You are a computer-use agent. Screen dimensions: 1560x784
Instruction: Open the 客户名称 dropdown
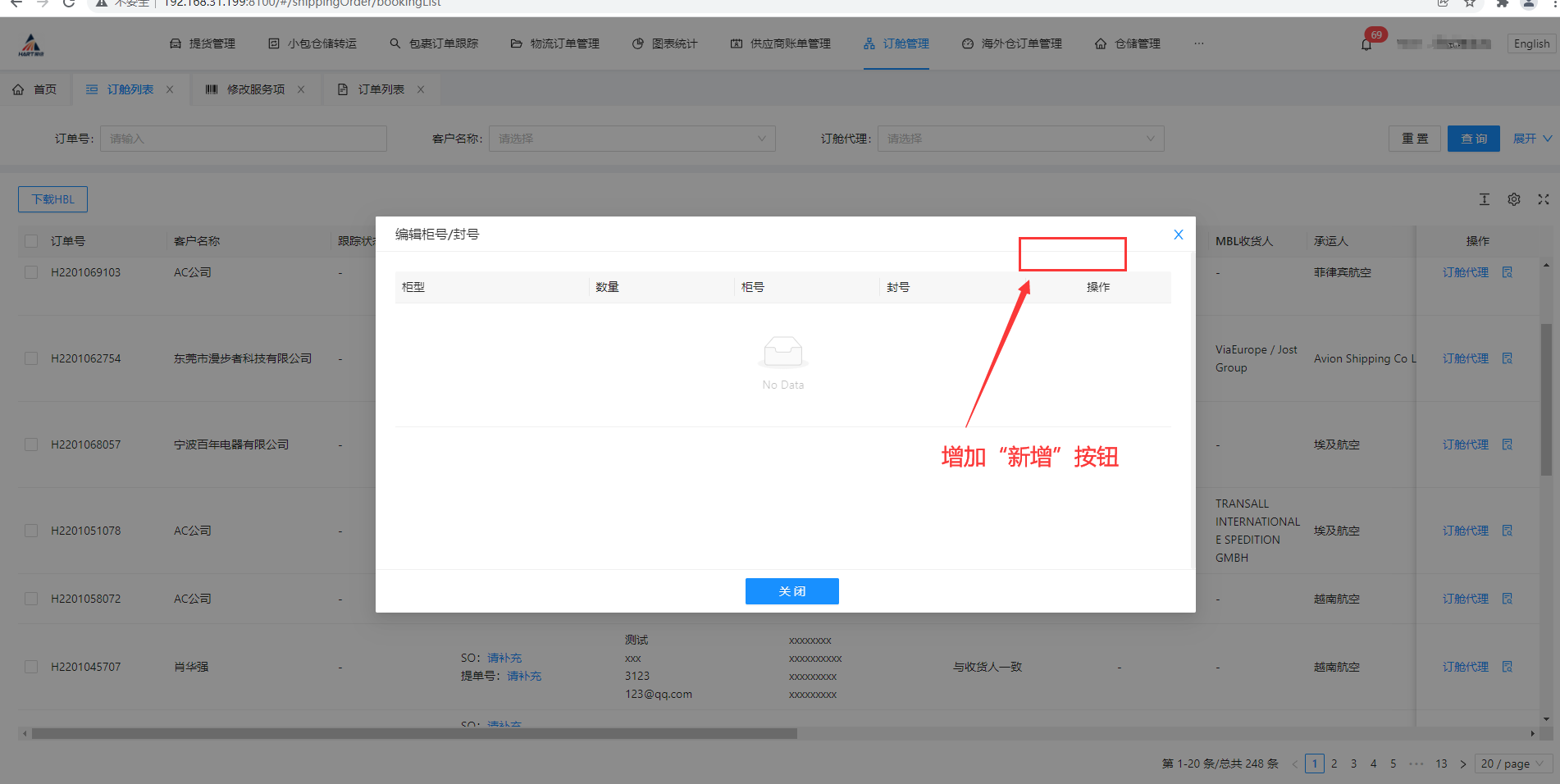pyautogui.click(x=632, y=139)
